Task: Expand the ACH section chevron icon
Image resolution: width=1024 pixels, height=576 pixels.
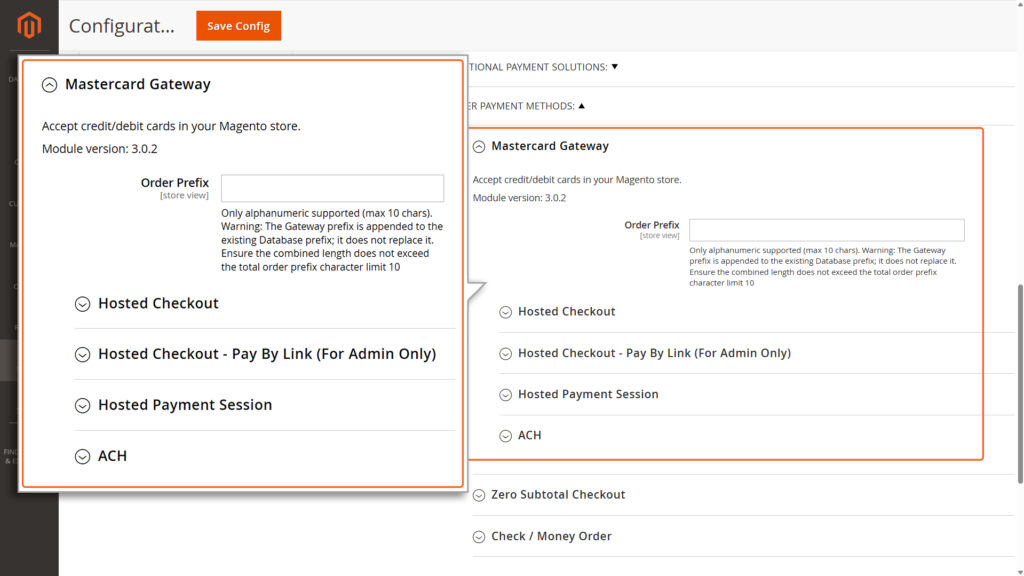Action: [x=82, y=456]
